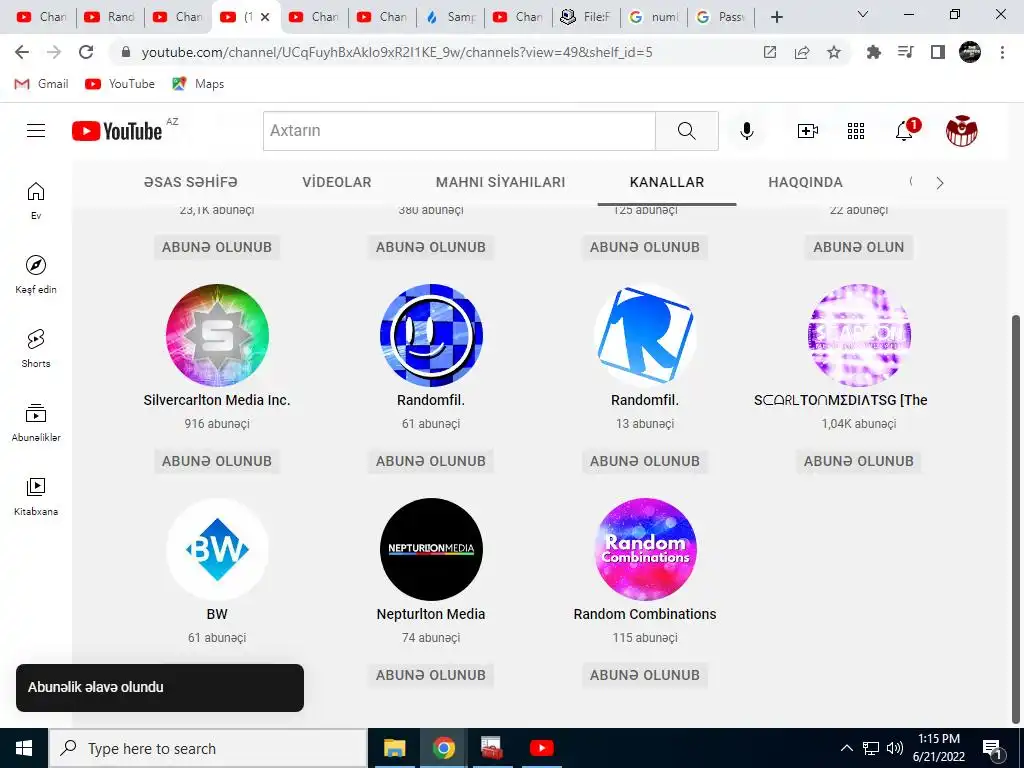Open the Chrome media control icon

[x=905, y=52]
